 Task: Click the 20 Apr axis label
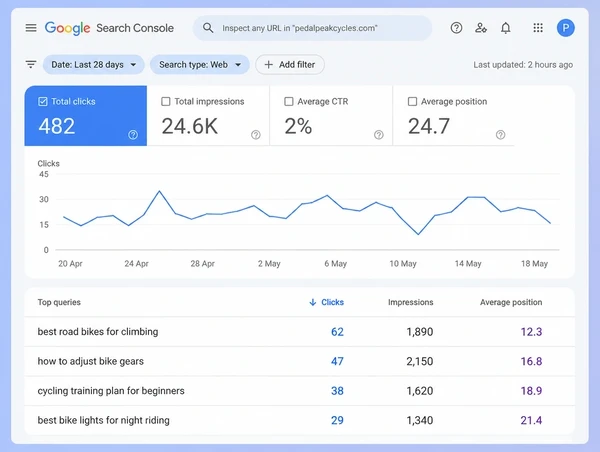pyautogui.click(x=70, y=264)
